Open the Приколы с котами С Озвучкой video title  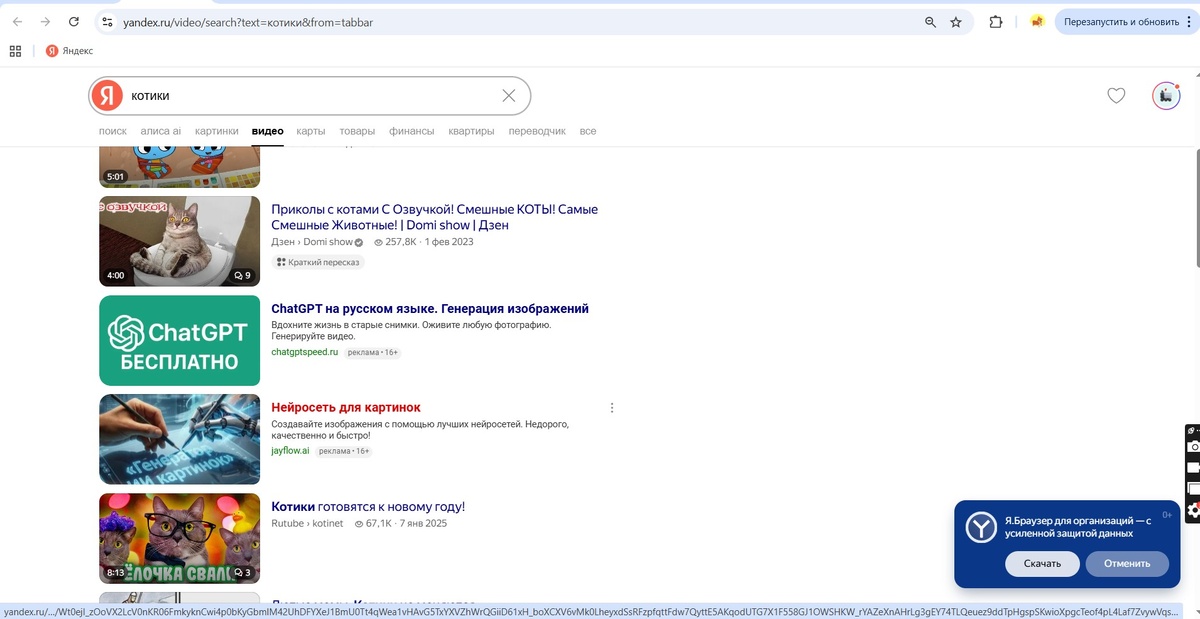tap(435, 217)
